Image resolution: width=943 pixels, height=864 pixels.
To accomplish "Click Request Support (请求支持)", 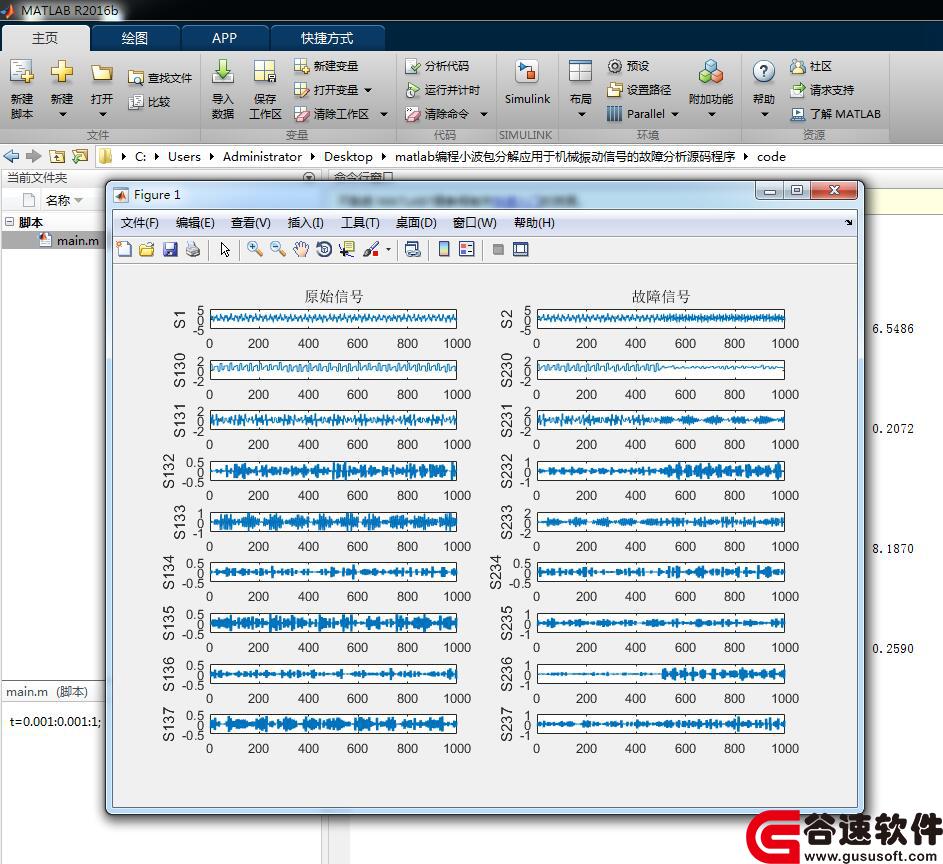I will coord(822,90).
